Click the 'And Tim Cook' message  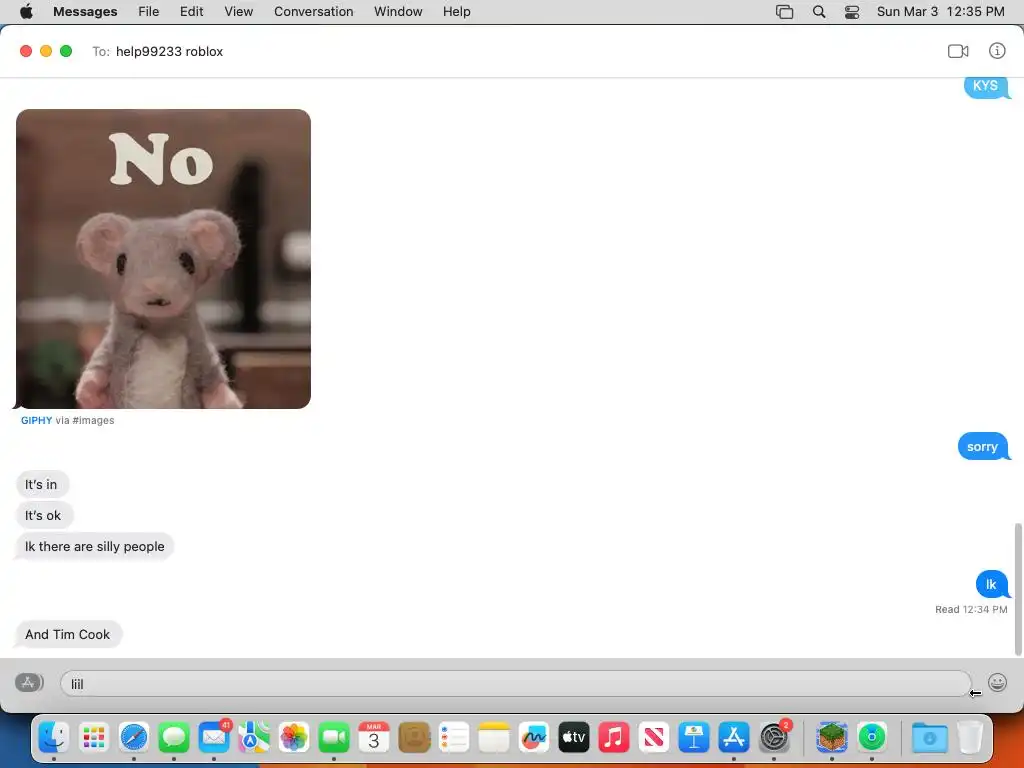click(x=67, y=634)
